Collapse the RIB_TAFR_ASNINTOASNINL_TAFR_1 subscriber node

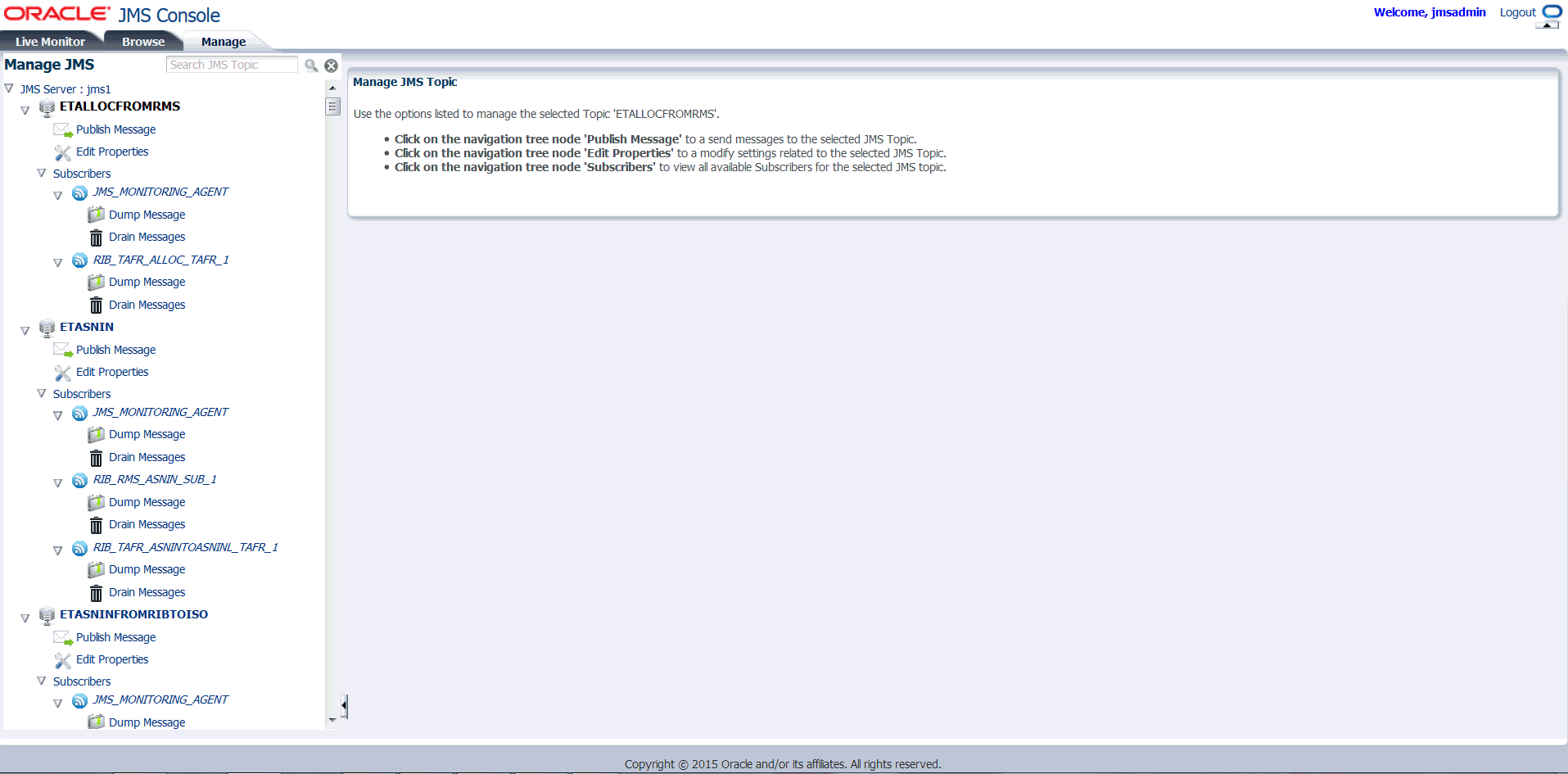(58, 550)
